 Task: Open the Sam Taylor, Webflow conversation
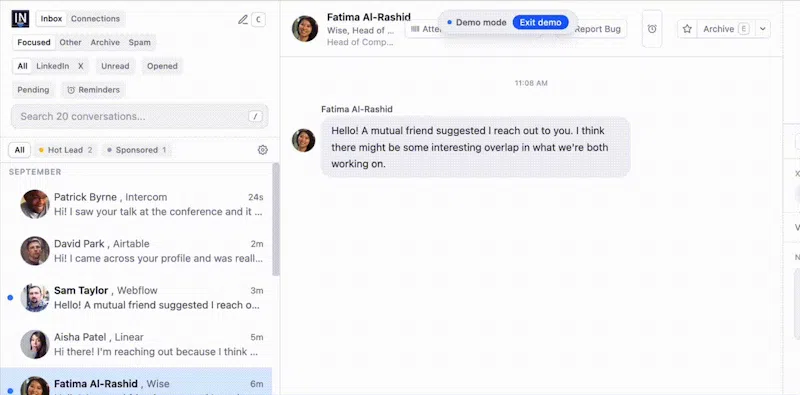(x=136, y=298)
